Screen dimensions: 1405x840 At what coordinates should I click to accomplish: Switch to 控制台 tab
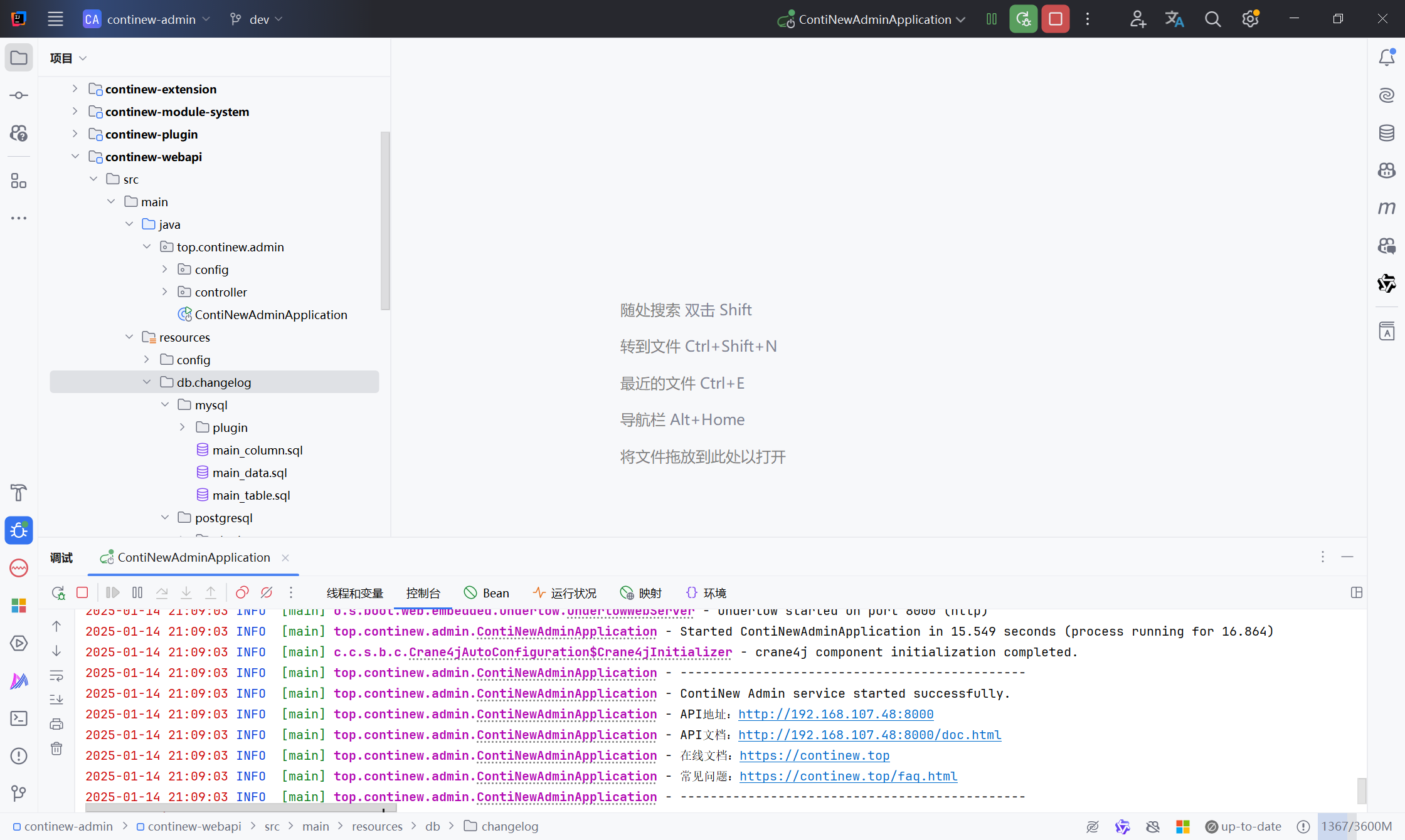pos(423,592)
